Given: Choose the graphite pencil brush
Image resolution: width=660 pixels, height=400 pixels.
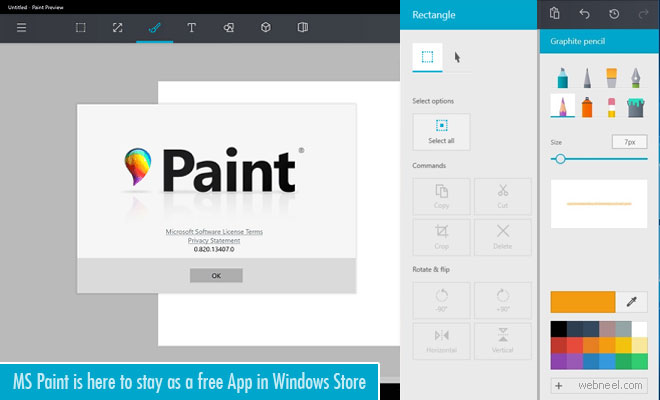Looking at the screenshot, I should click(563, 105).
